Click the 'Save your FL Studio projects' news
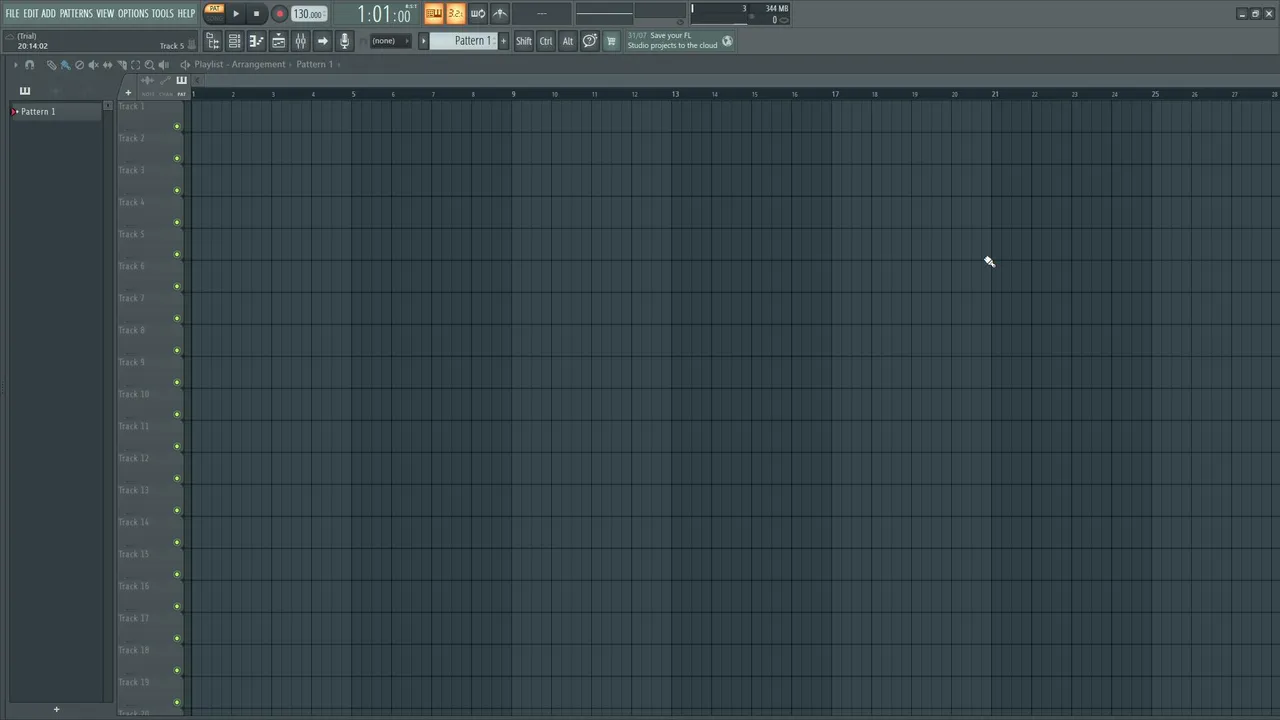Screen dimensions: 1280x720 pos(672,41)
